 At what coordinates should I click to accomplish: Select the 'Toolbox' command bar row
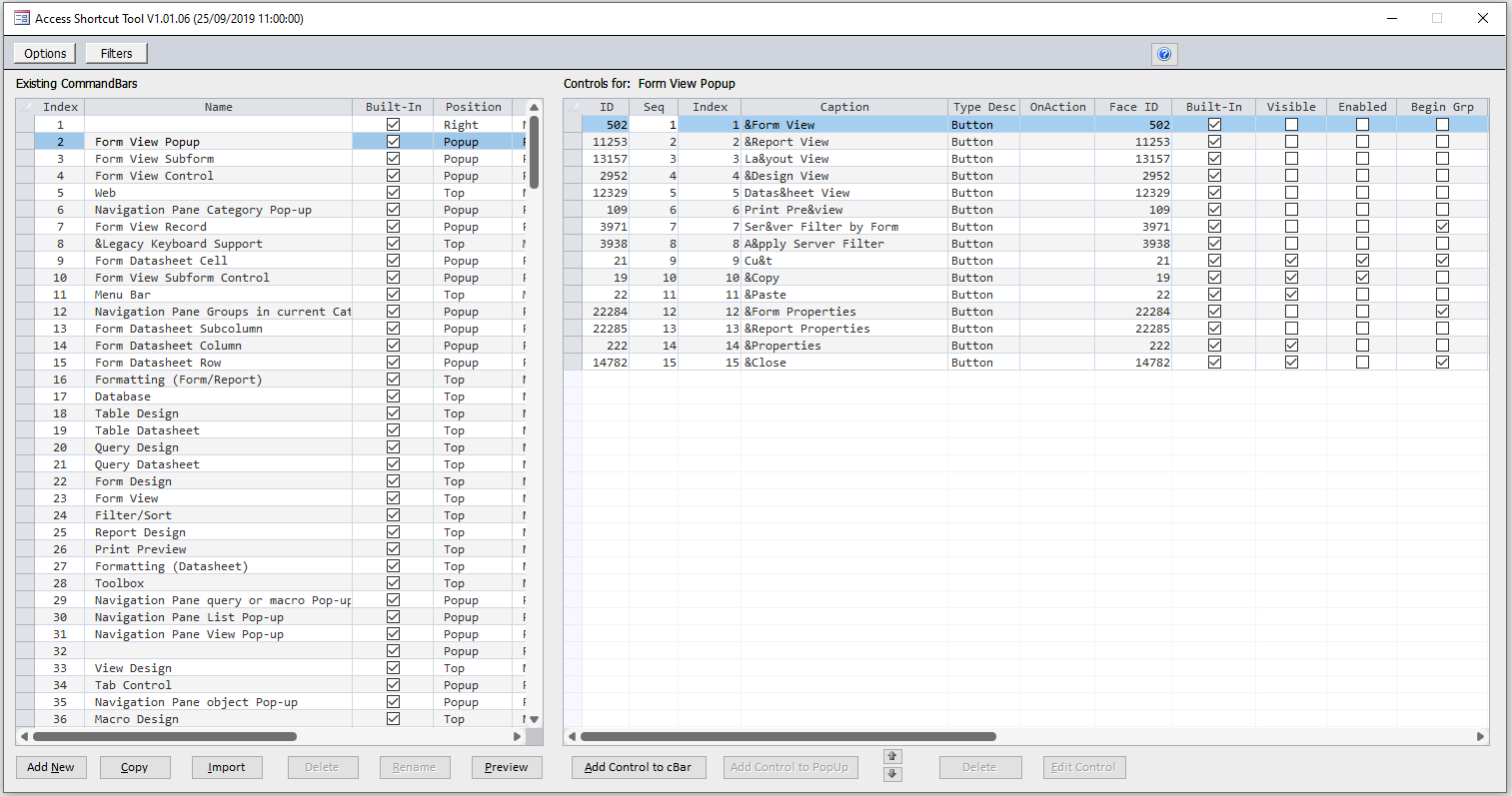point(270,583)
